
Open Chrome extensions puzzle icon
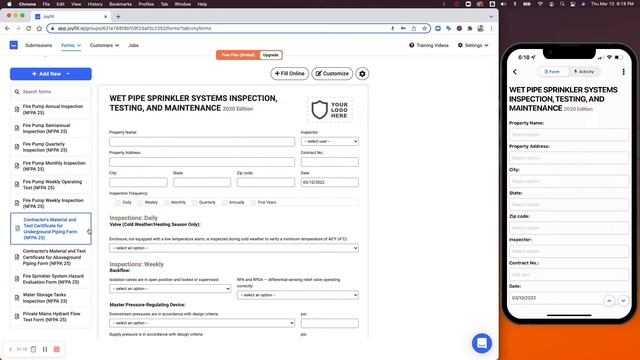point(469,28)
